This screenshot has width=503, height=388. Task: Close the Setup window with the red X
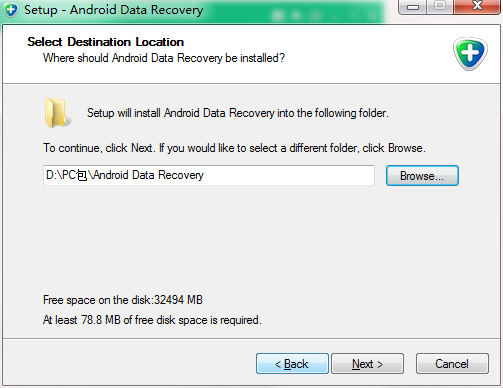click(477, 7)
